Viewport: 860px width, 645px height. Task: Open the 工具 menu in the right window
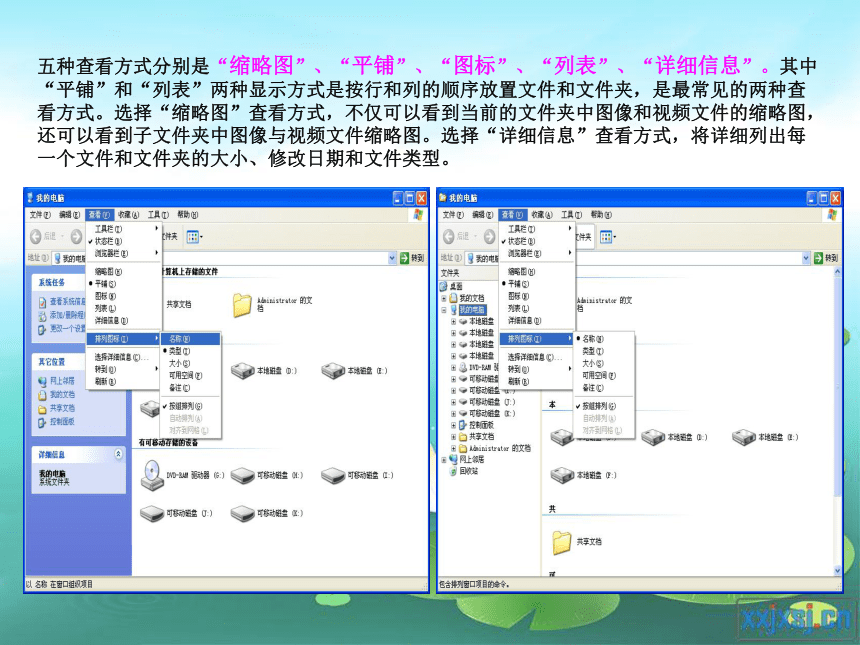[x=572, y=214]
